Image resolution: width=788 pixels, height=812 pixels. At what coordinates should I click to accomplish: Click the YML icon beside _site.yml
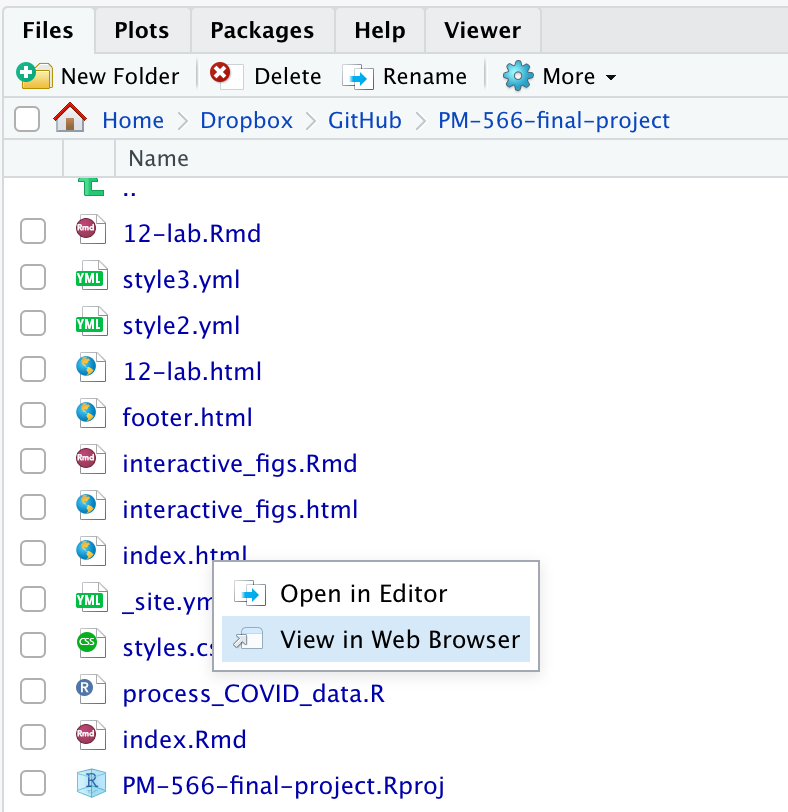(92, 598)
